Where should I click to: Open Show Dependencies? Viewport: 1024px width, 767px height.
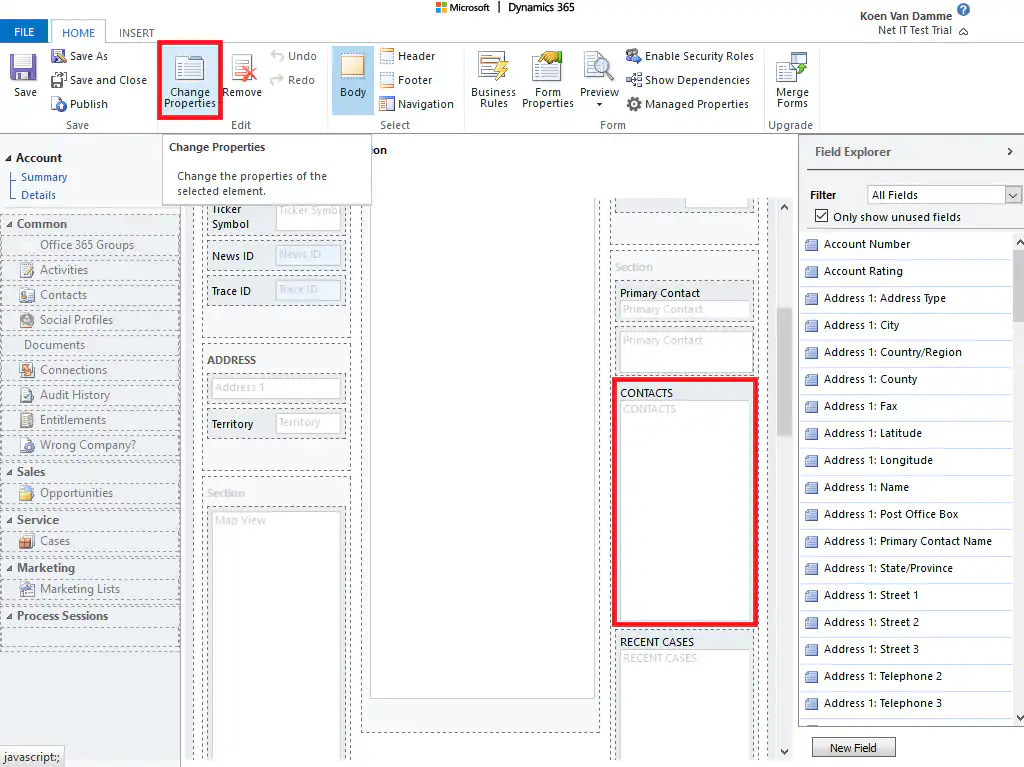[x=689, y=80]
